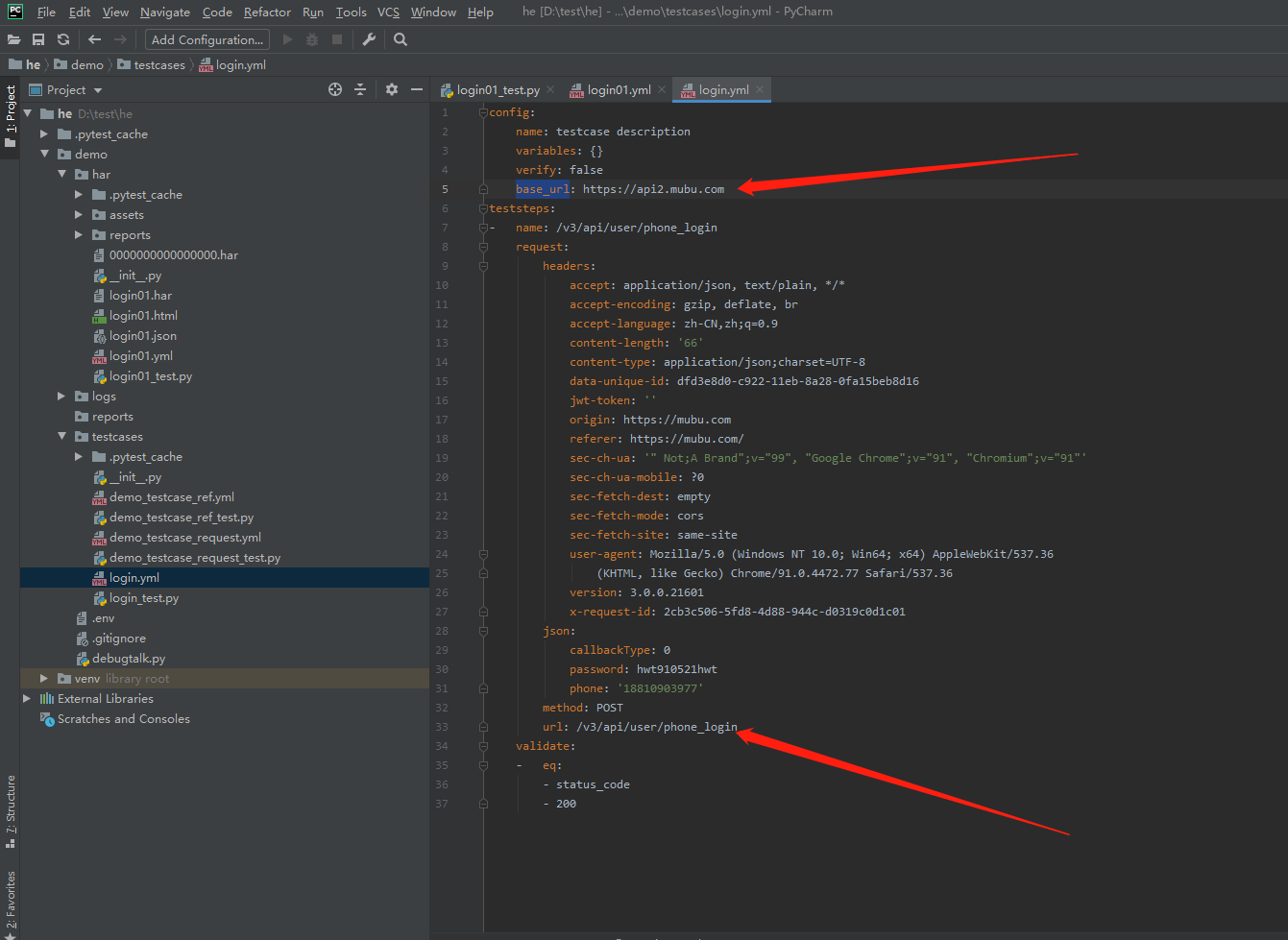Toggle the 1: Project tool window
Image resolution: width=1288 pixels, height=940 pixels.
pyautogui.click(x=10, y=116)
